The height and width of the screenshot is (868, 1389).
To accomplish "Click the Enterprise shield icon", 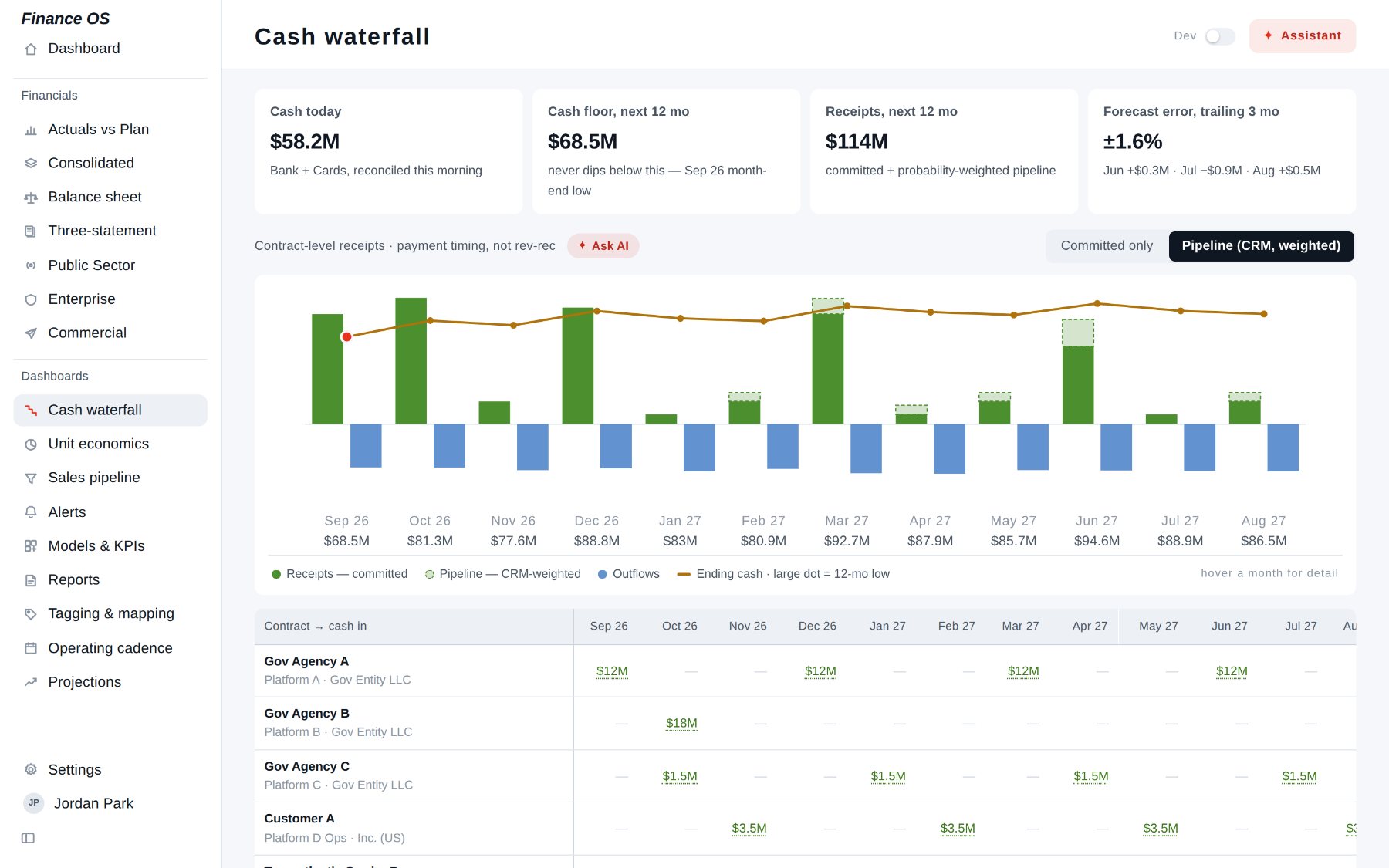I will [x=31, y=299].
